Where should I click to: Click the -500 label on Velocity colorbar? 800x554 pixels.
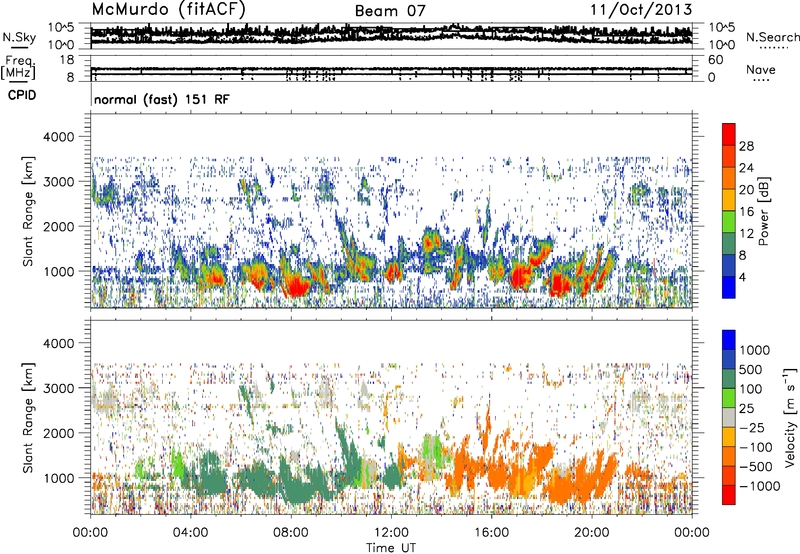(756, 466)
